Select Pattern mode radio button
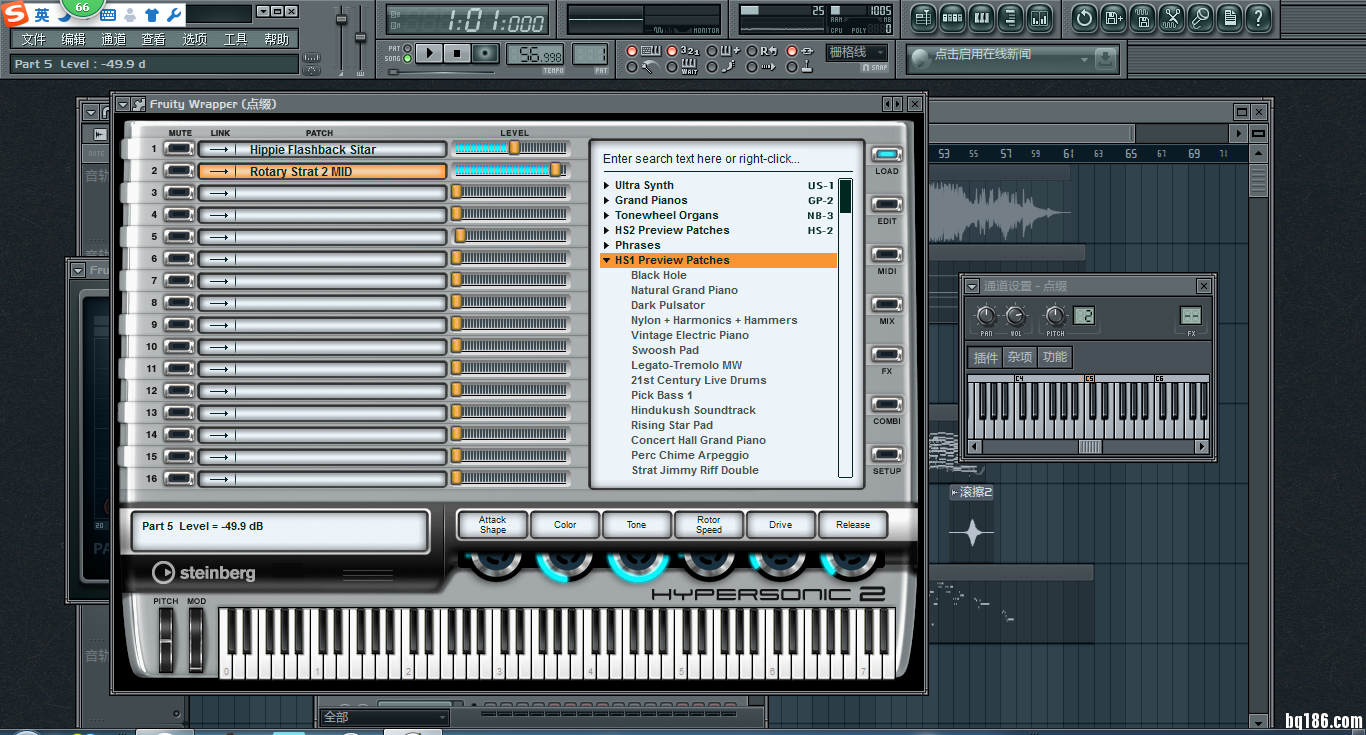This screenshot has height=735, width=1366. [408, 48]
